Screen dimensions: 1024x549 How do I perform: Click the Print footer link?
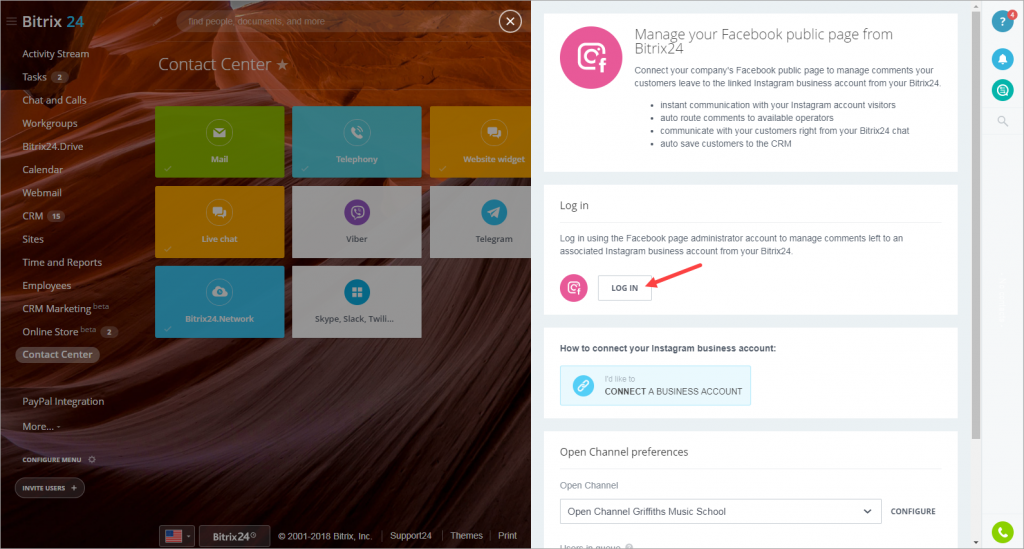point(507,535)
